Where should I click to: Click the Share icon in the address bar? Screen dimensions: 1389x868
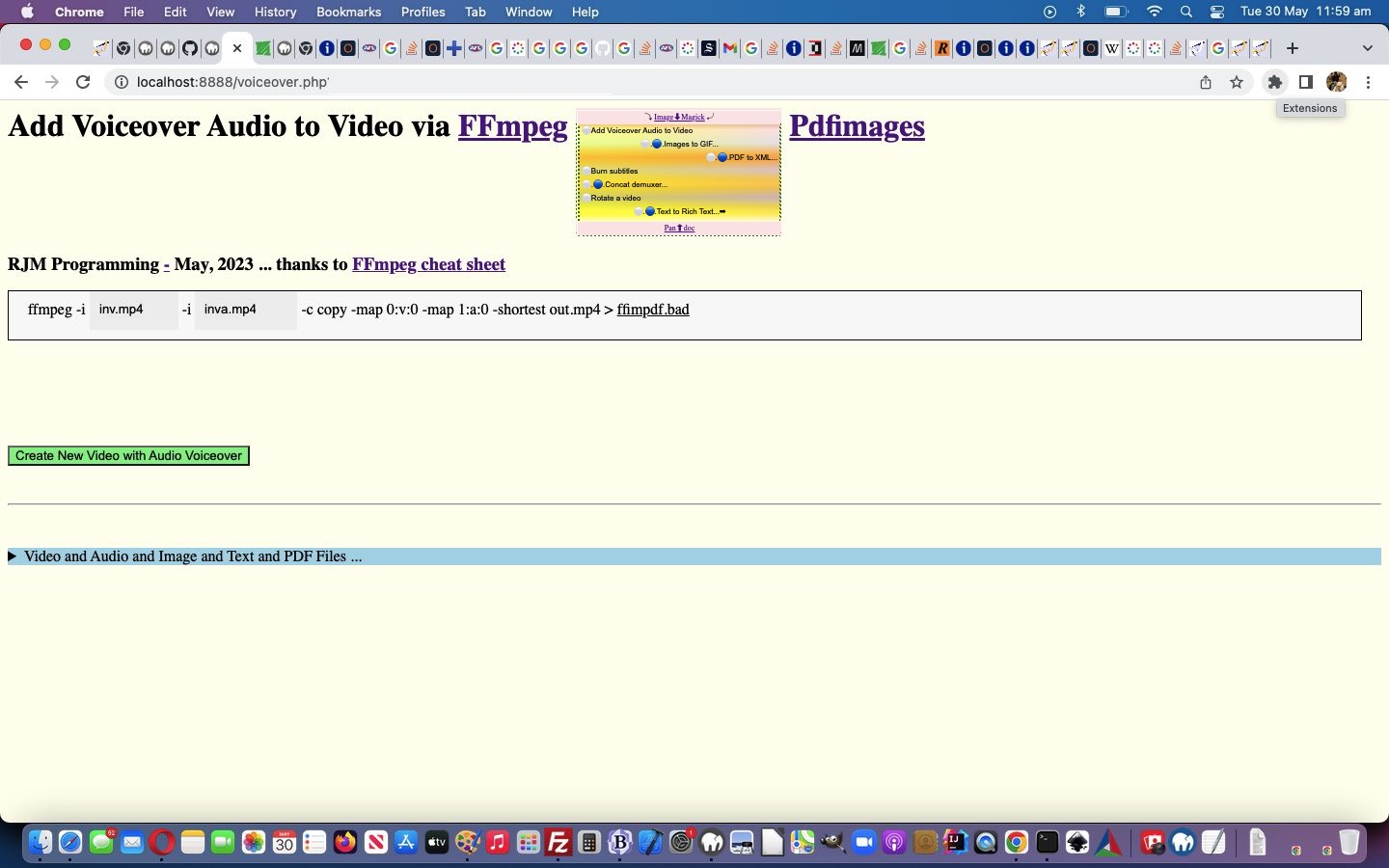(x=1205, y=82)
